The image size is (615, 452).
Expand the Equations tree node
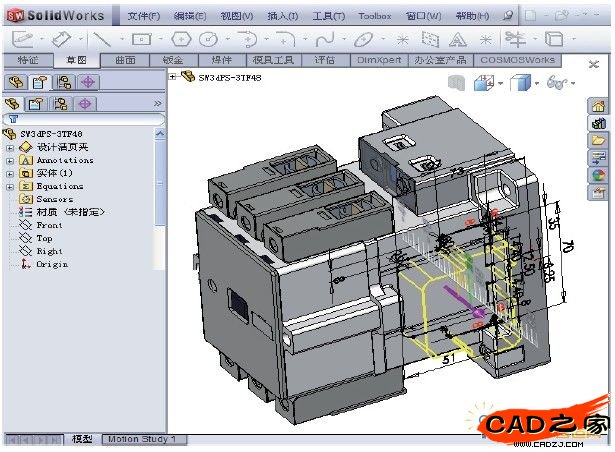(x=10, y=186)
